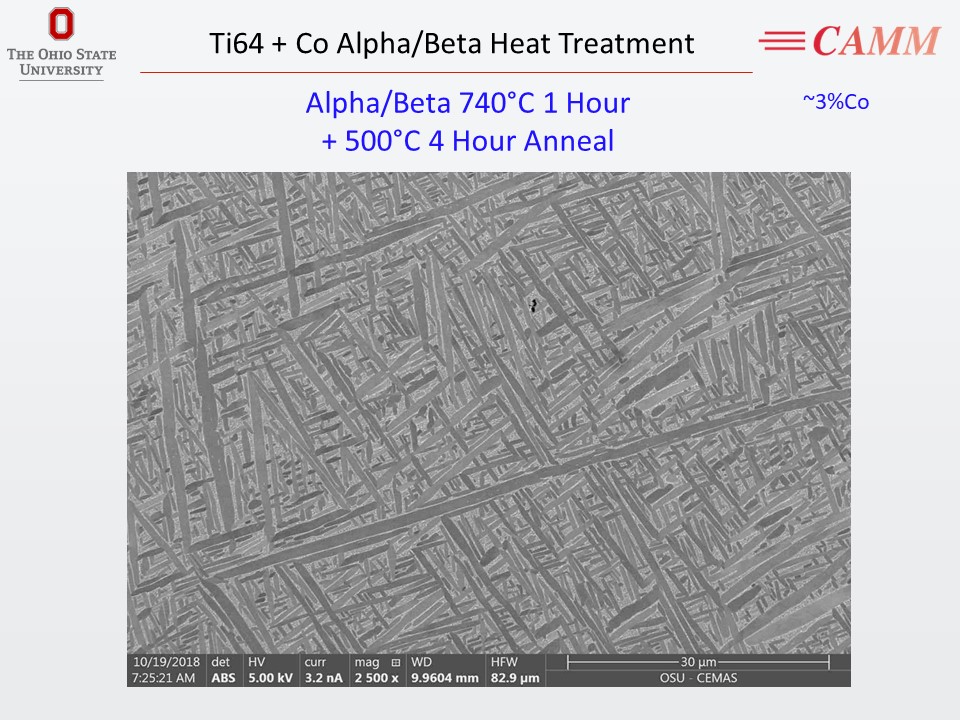This screenshot has height=720, width=960.
Task: Select the slide title 'Ti64 + Co Alpha/Beta Heat Treatment'
Action: [x=451, y=44]
